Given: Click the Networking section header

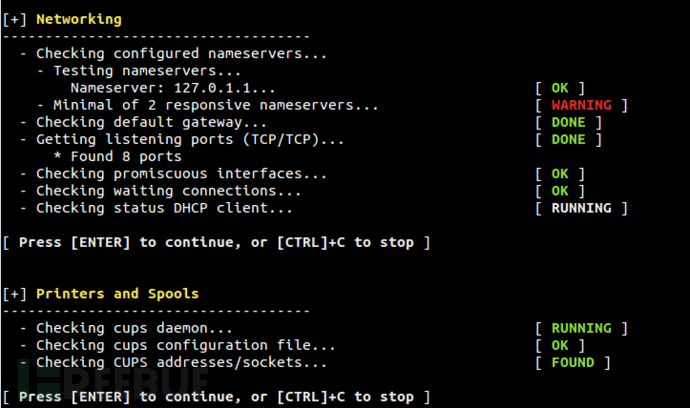Looking at the screenshot, I should [x=79, y=19].
